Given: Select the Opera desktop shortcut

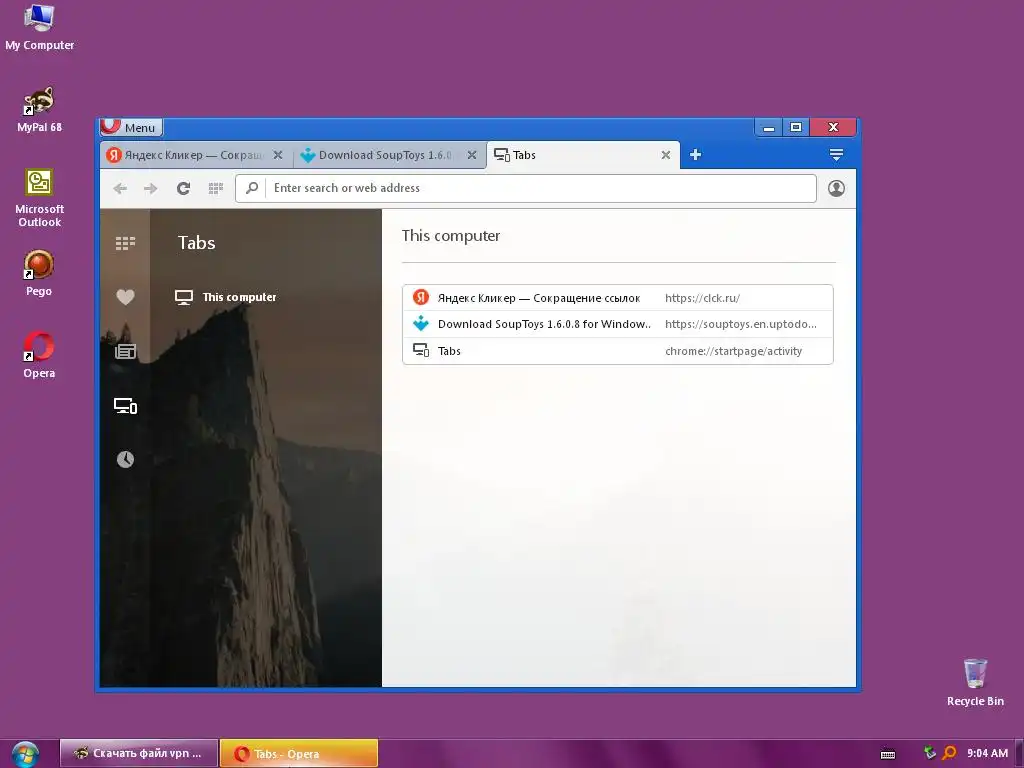Looking at the screenshot, I should (x=39, y=356).
